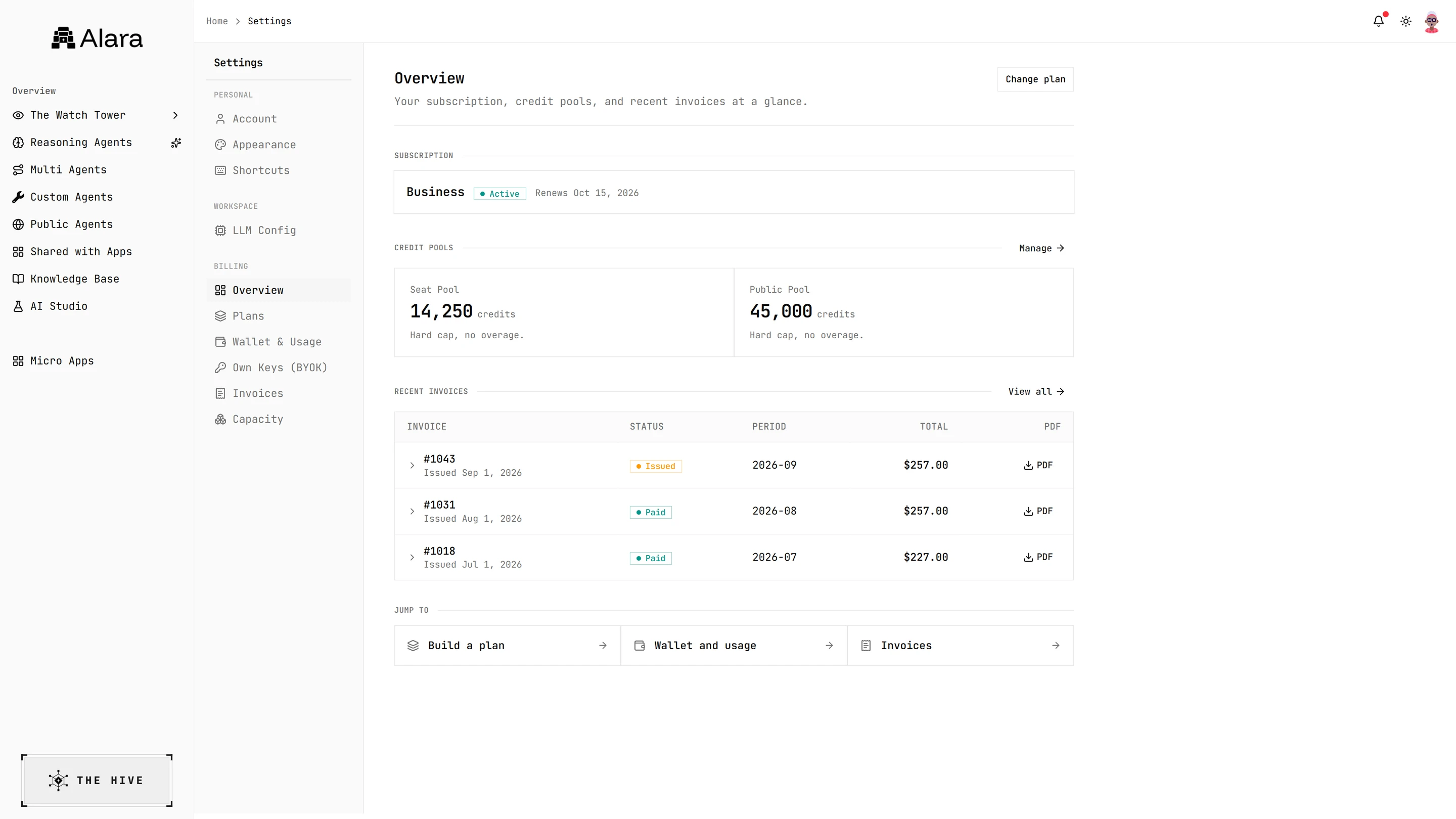This screenshot has width=1456, height=819.
Task: Click the key icon of Own Keys (BYOK)
Action: [220, 368]
